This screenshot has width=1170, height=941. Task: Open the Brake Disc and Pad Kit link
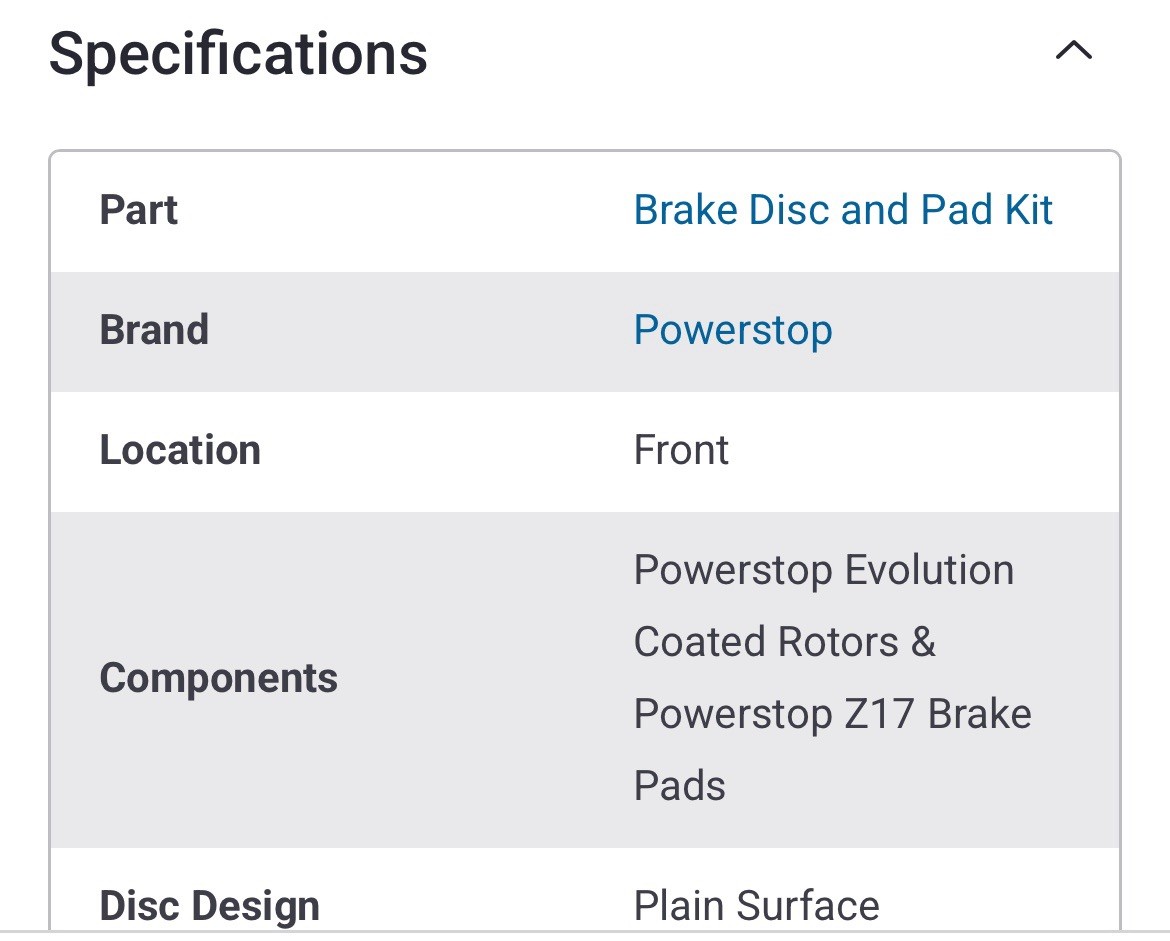point(842,210)
